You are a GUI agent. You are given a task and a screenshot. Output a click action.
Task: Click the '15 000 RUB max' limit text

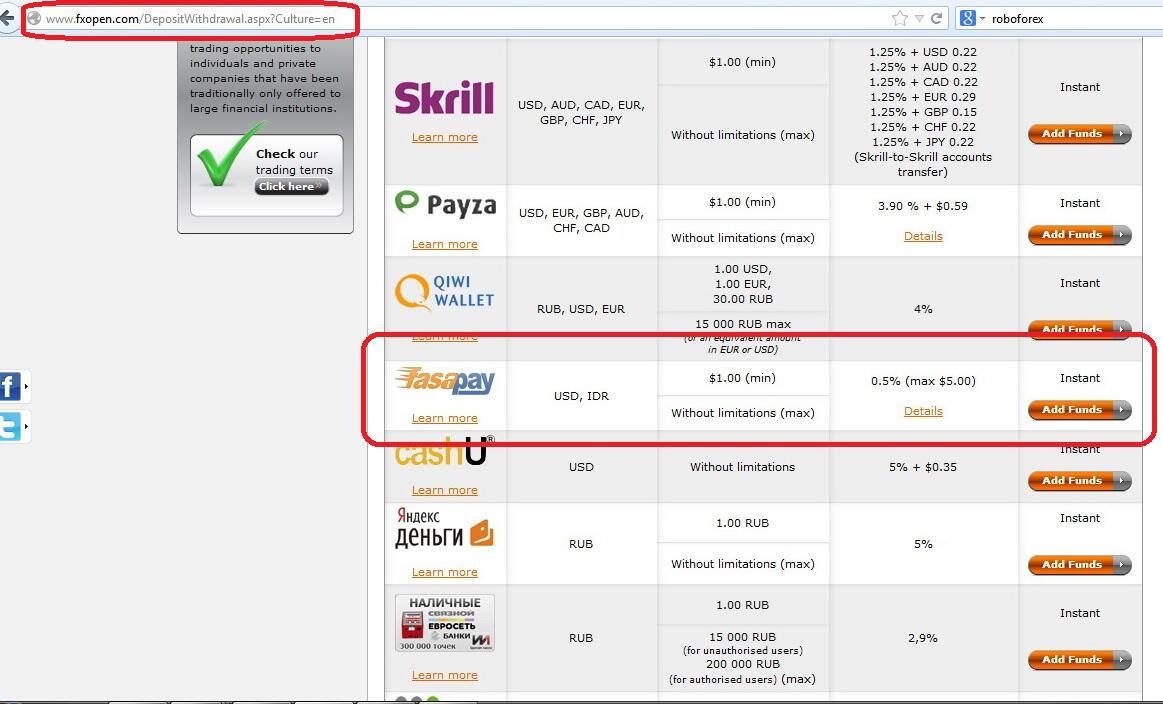tap(742, 324)
